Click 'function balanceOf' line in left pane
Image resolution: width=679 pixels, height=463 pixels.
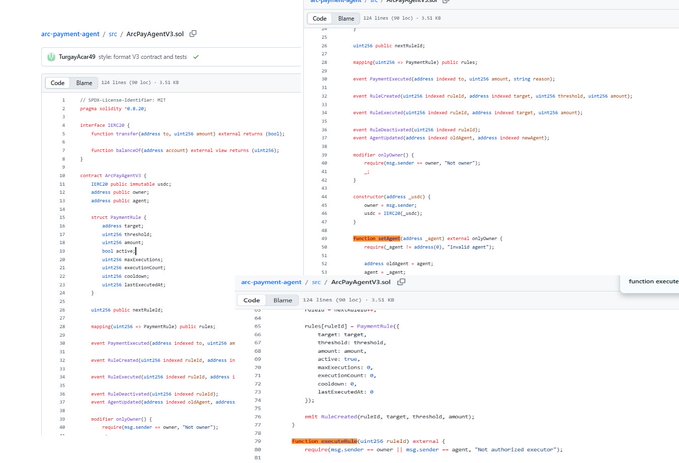point(185,150)
